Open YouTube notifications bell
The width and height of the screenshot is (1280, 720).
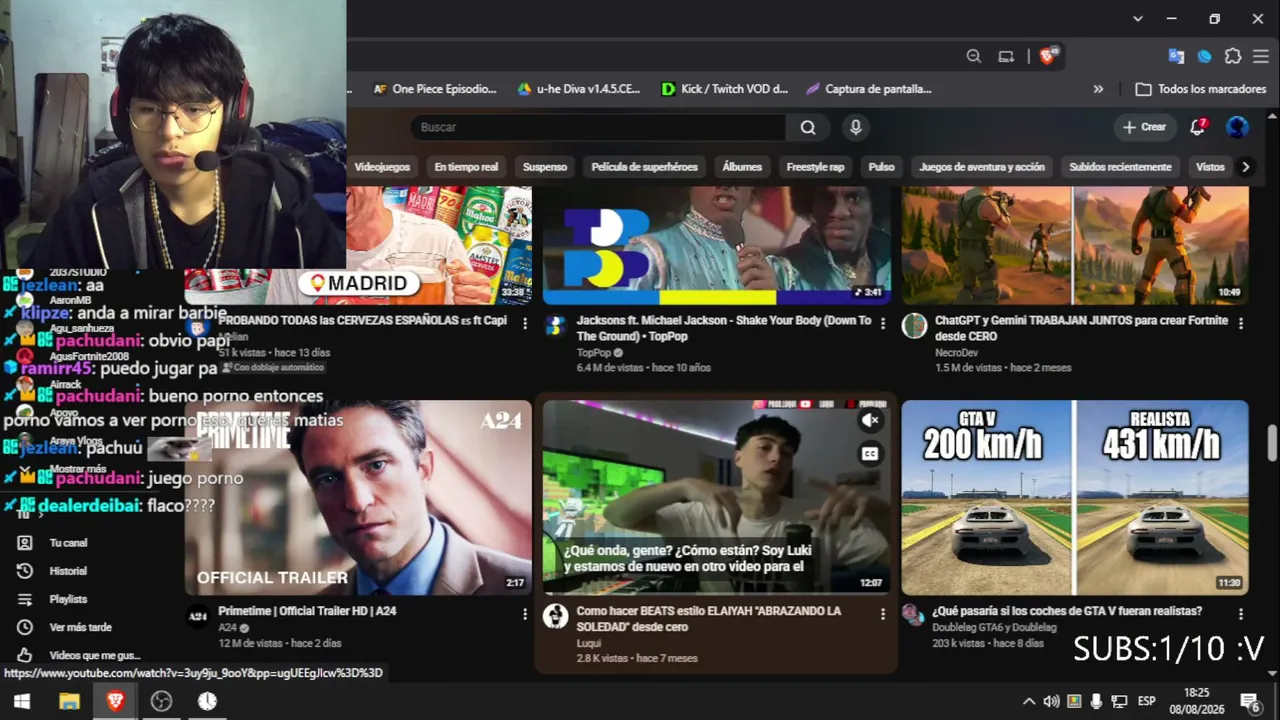pyautogui.click(x=1197, y=127)
